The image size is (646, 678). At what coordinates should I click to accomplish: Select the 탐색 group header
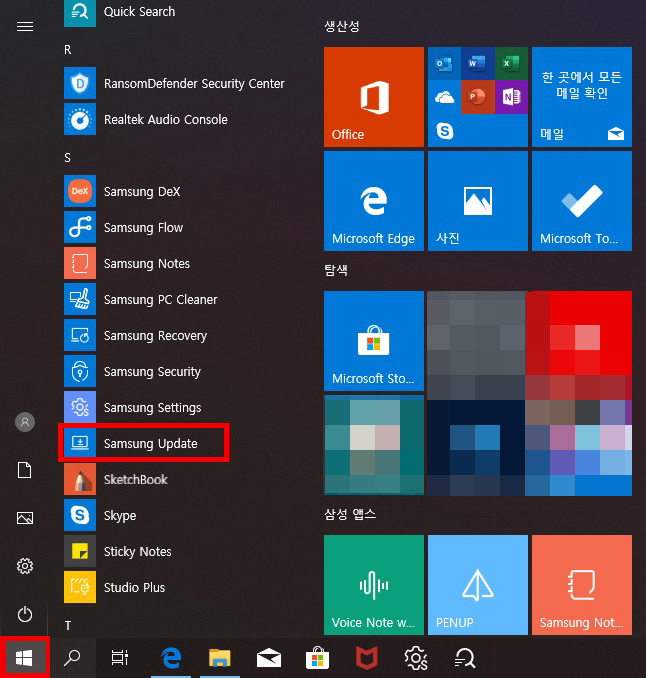(336, 270)
